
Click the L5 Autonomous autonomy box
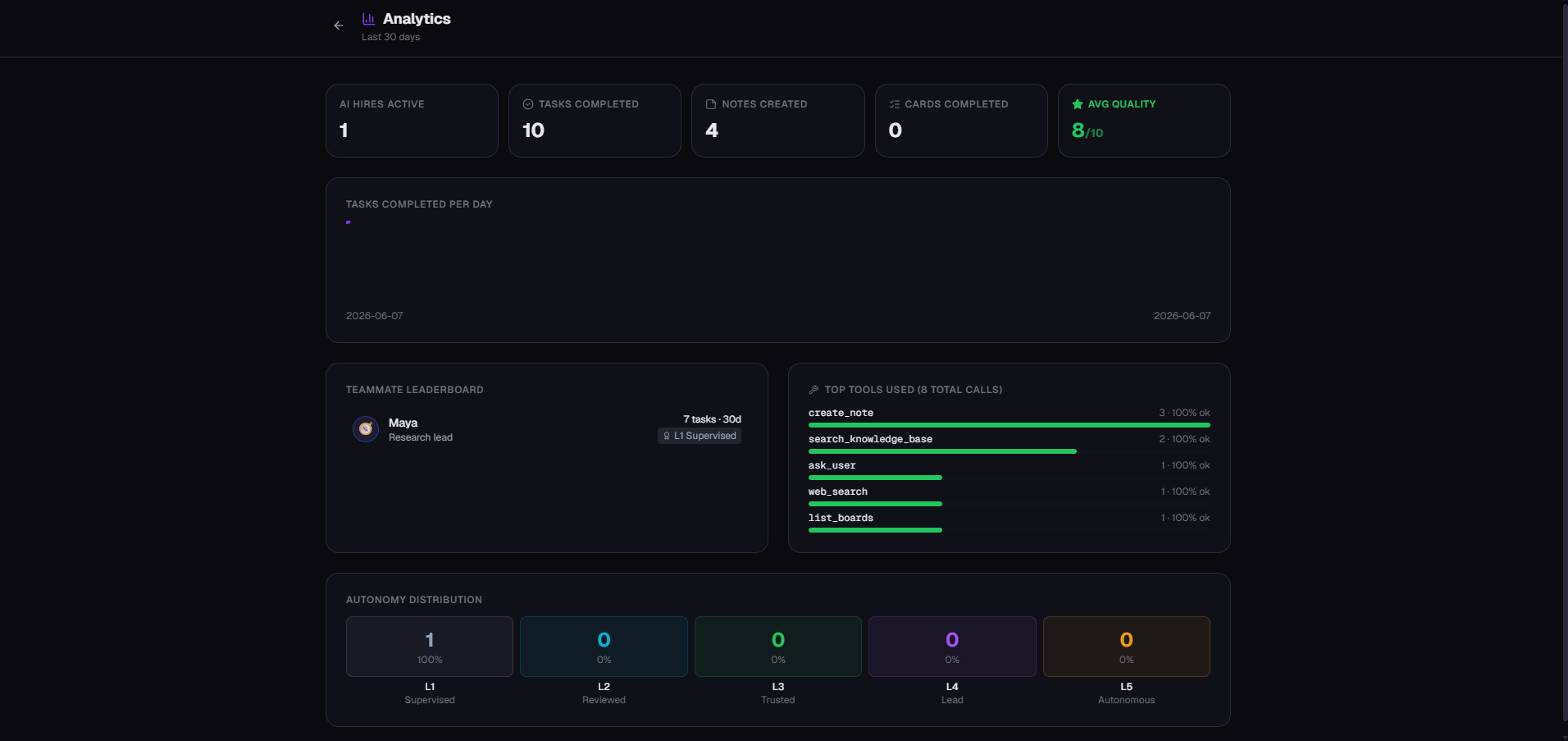[x=1127, y=647]
